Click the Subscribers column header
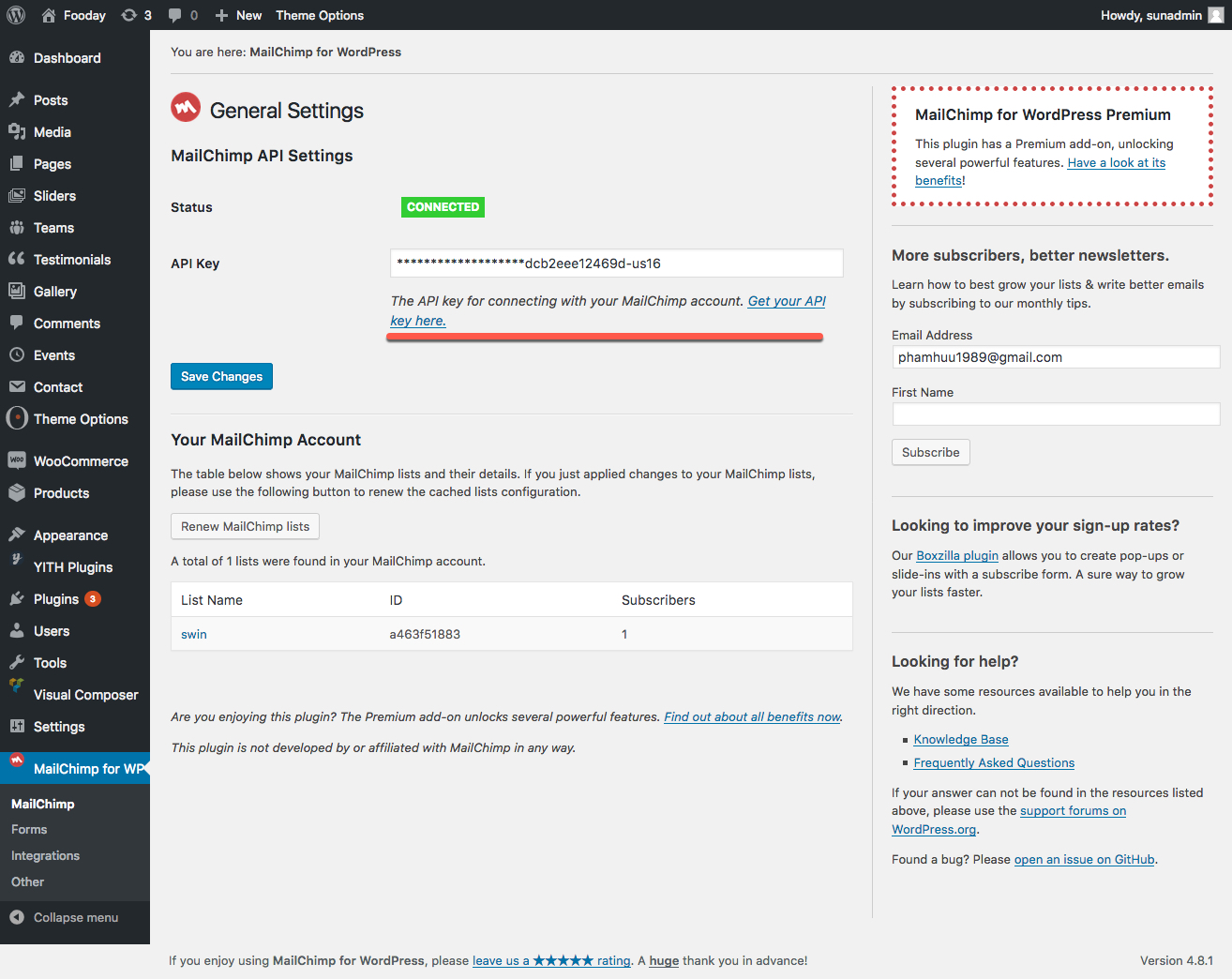Image resolution: width=1232 pixels, height=979 pixels. [658, 600]
